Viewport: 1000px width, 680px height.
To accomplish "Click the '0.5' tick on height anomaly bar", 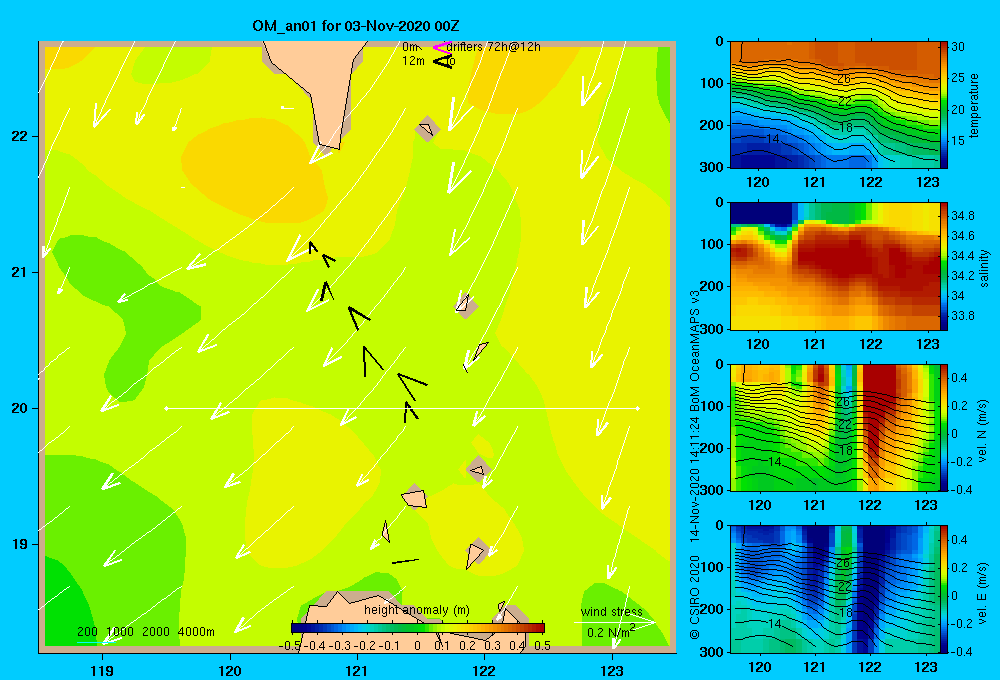I will point(542,645).
